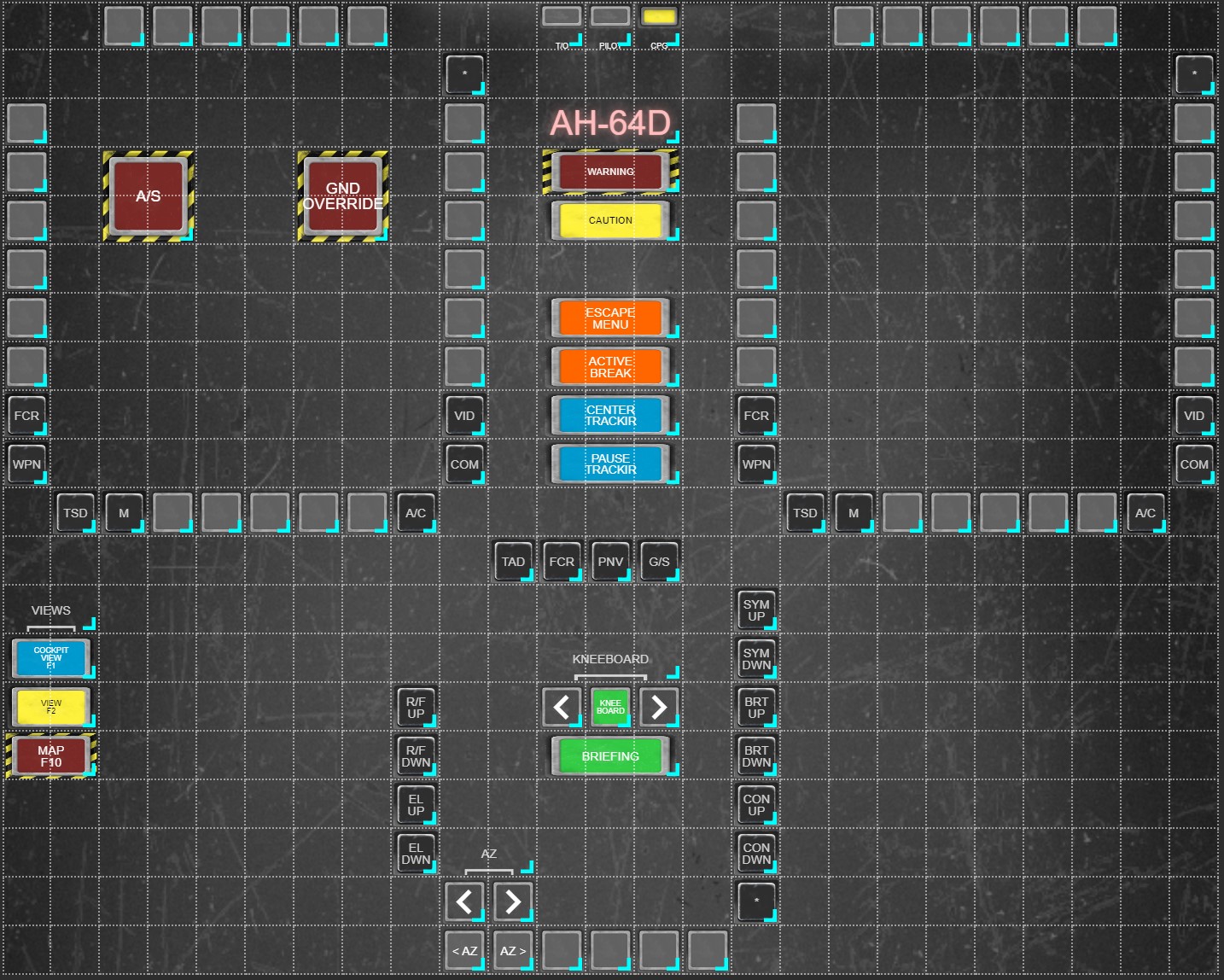Open the green KNEE BOARD button
This screenshot has width=1224, height=980.
point(610,707)
